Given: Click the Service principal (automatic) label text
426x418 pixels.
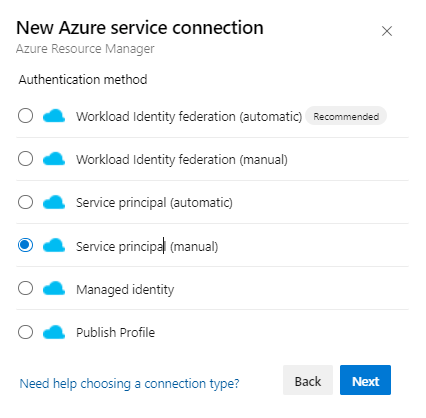Looking at the screenshot, I should [x=154, y=203].
